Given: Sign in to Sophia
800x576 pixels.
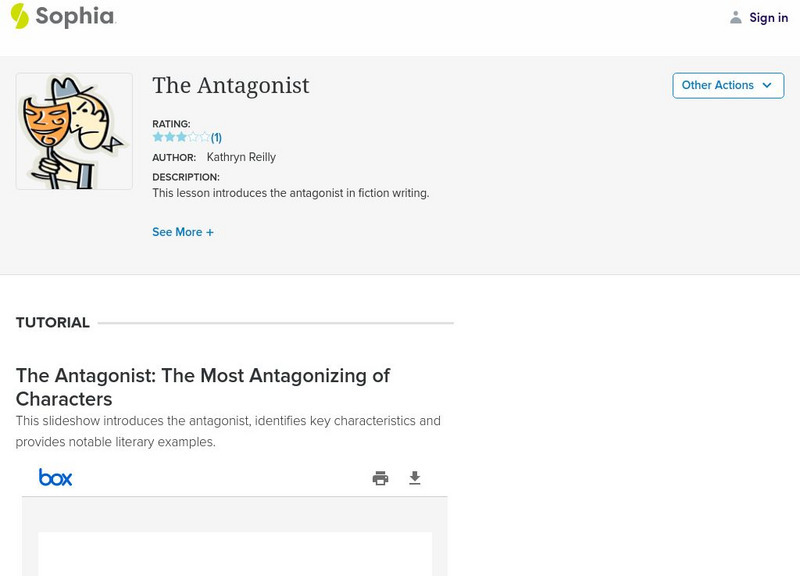Looking at the screenshot, I should click(x=768, y=17).
